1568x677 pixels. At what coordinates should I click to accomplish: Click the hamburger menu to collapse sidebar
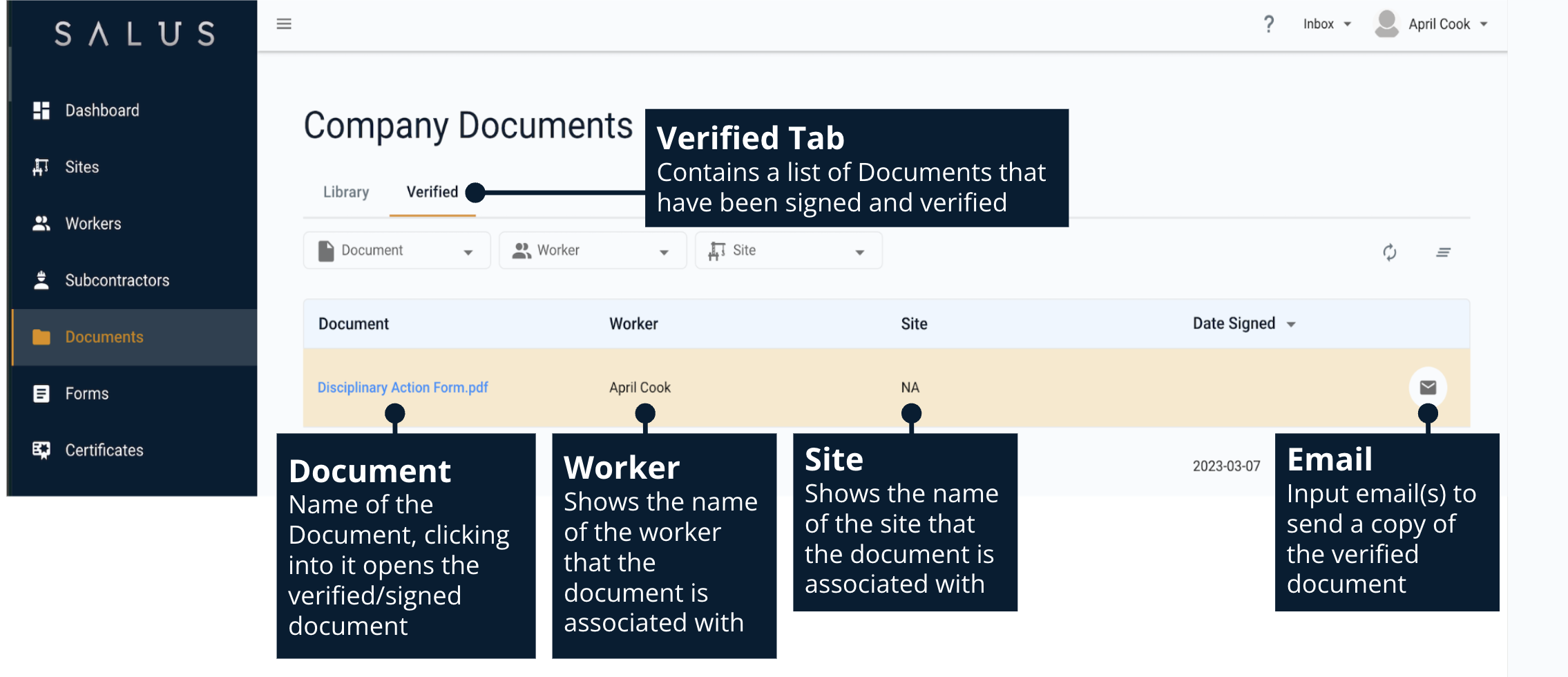click(x=284, y=23)
